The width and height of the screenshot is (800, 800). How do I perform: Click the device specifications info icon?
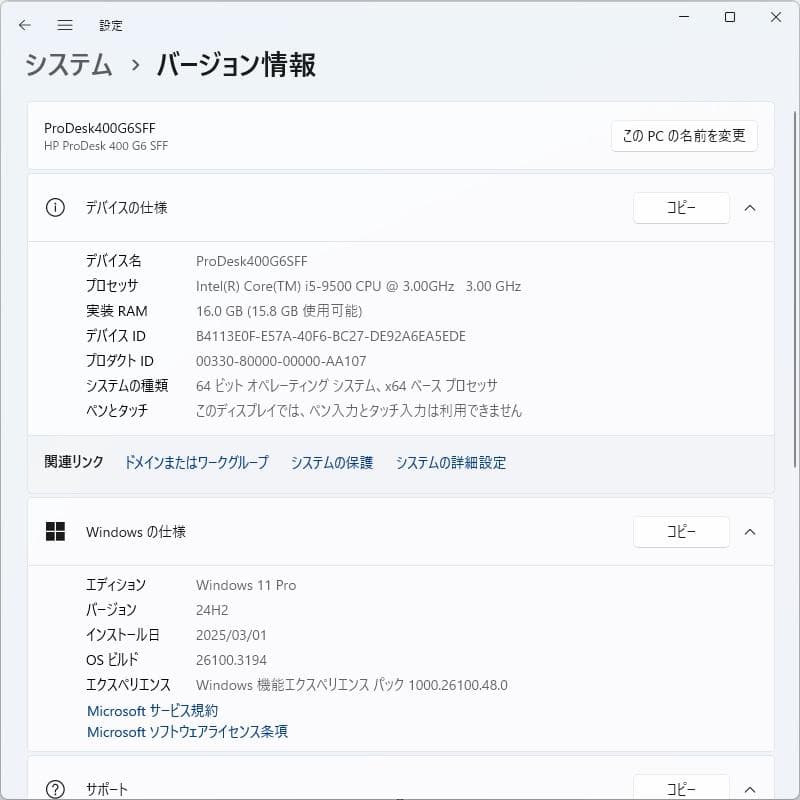pyautogui.click(x=55, y=208)
